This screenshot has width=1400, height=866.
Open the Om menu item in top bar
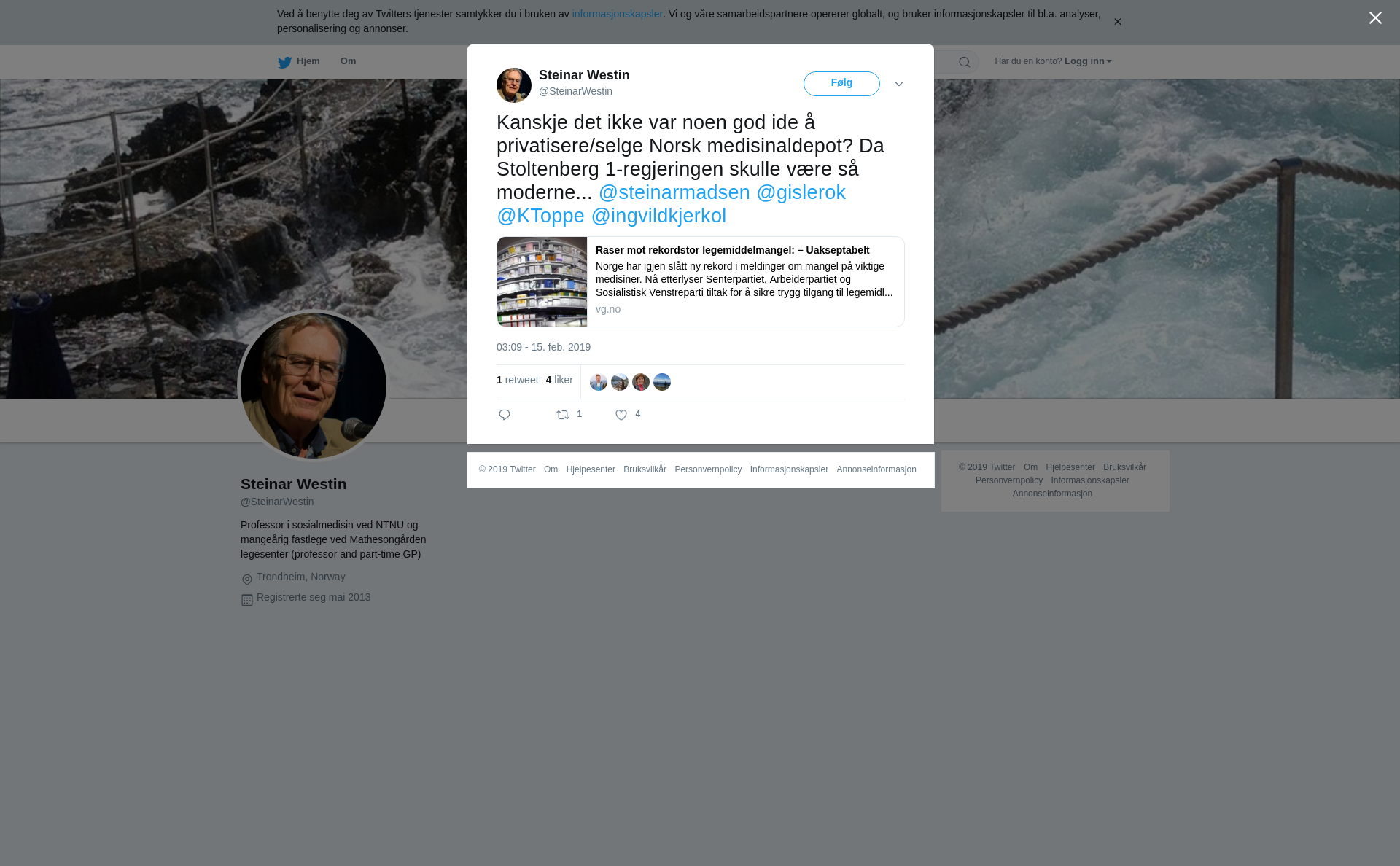click(x=349, y=61)
